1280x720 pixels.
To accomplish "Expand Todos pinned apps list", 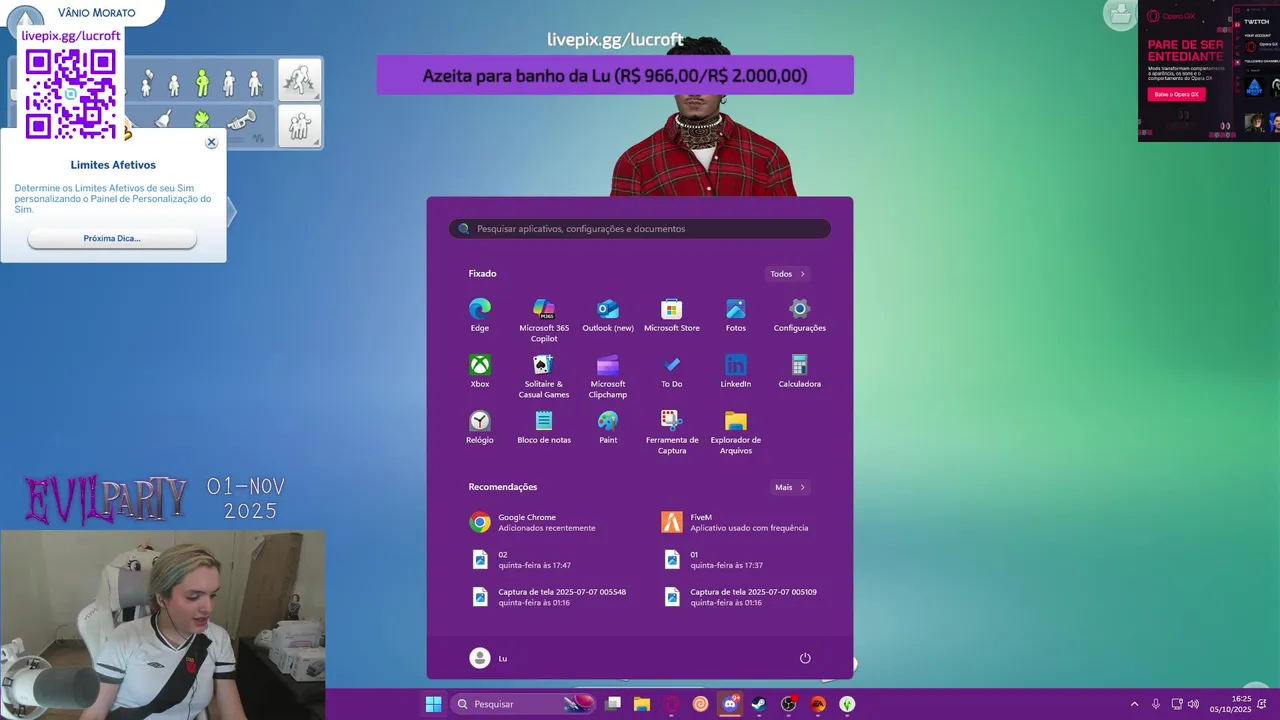I will coord(788,274).
